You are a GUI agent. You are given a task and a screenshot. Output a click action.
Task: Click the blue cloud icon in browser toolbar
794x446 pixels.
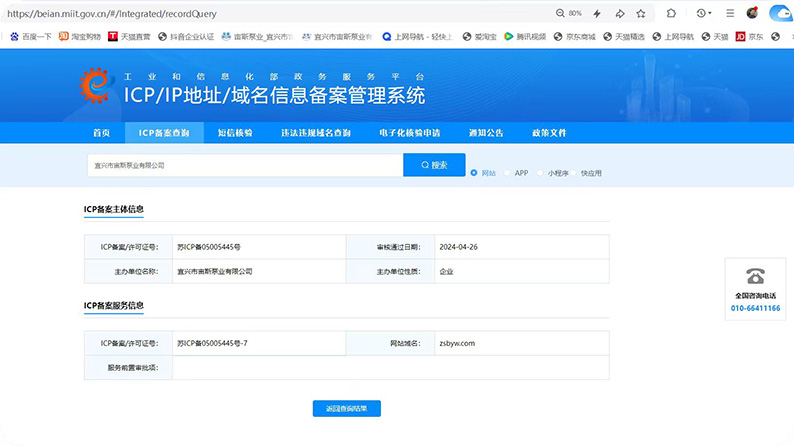pyautogui.click(x=779, y=14)
